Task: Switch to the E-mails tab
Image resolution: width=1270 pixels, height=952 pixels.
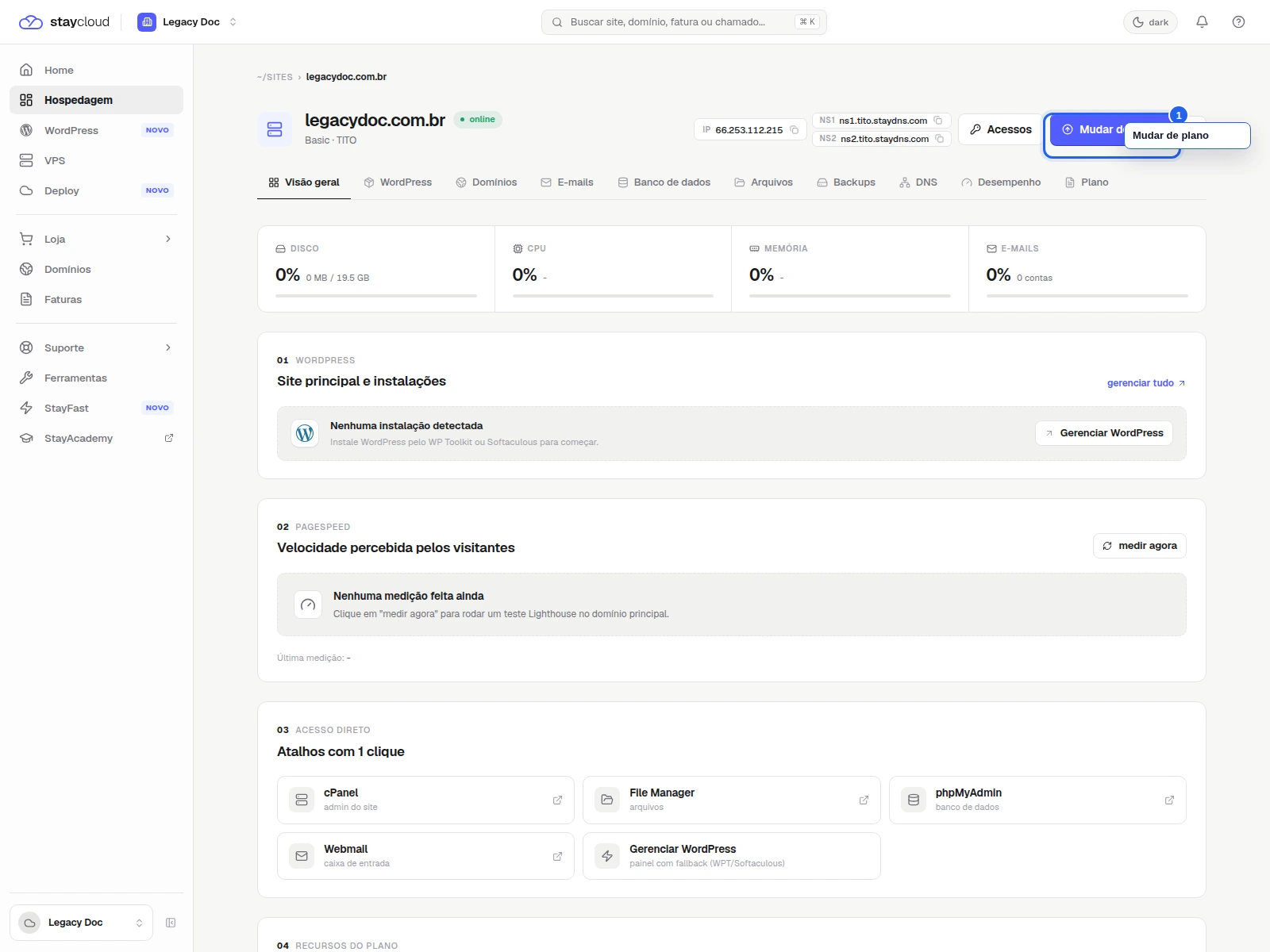Action: click(568, 182)
